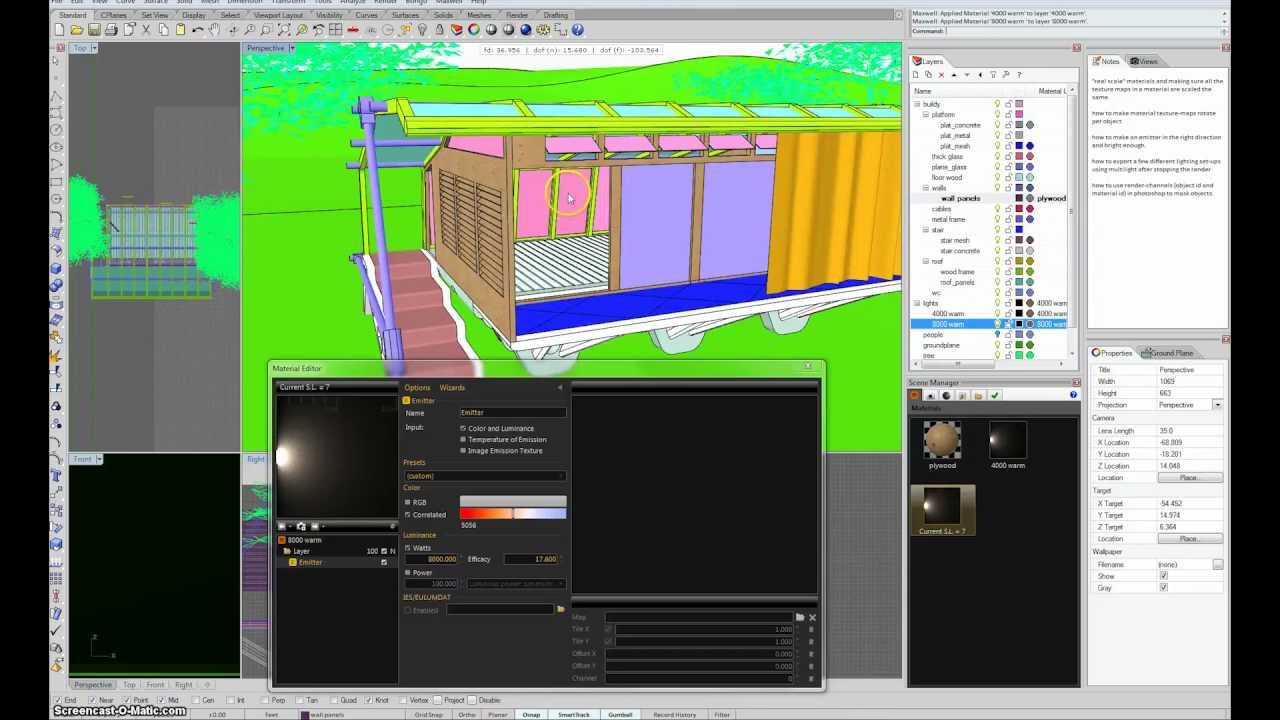Click the red Delete layer X icon
1280x720 pixels.
941,75
